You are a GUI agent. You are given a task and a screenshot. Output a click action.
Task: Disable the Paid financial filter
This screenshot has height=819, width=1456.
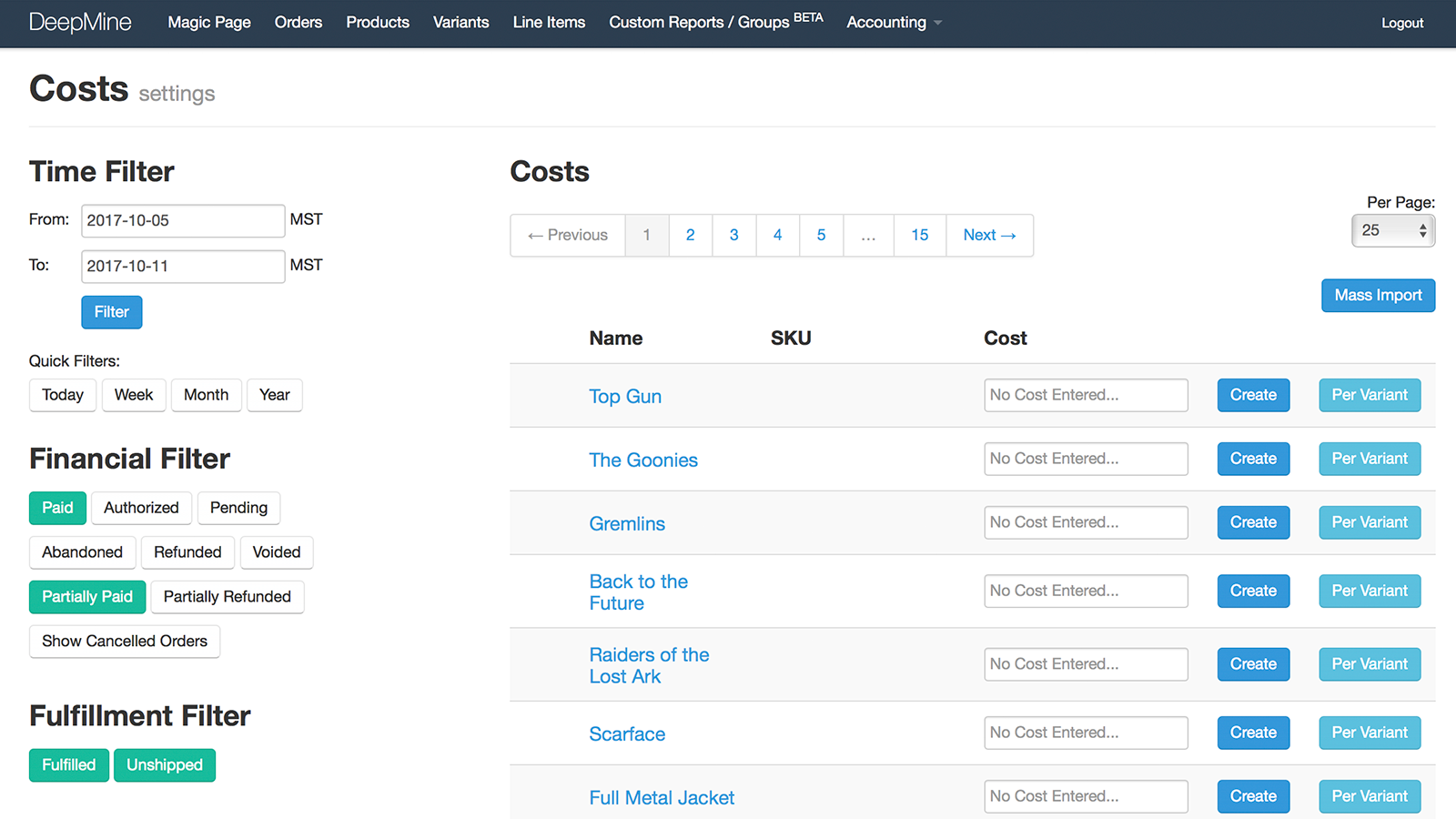coord(57,508)
